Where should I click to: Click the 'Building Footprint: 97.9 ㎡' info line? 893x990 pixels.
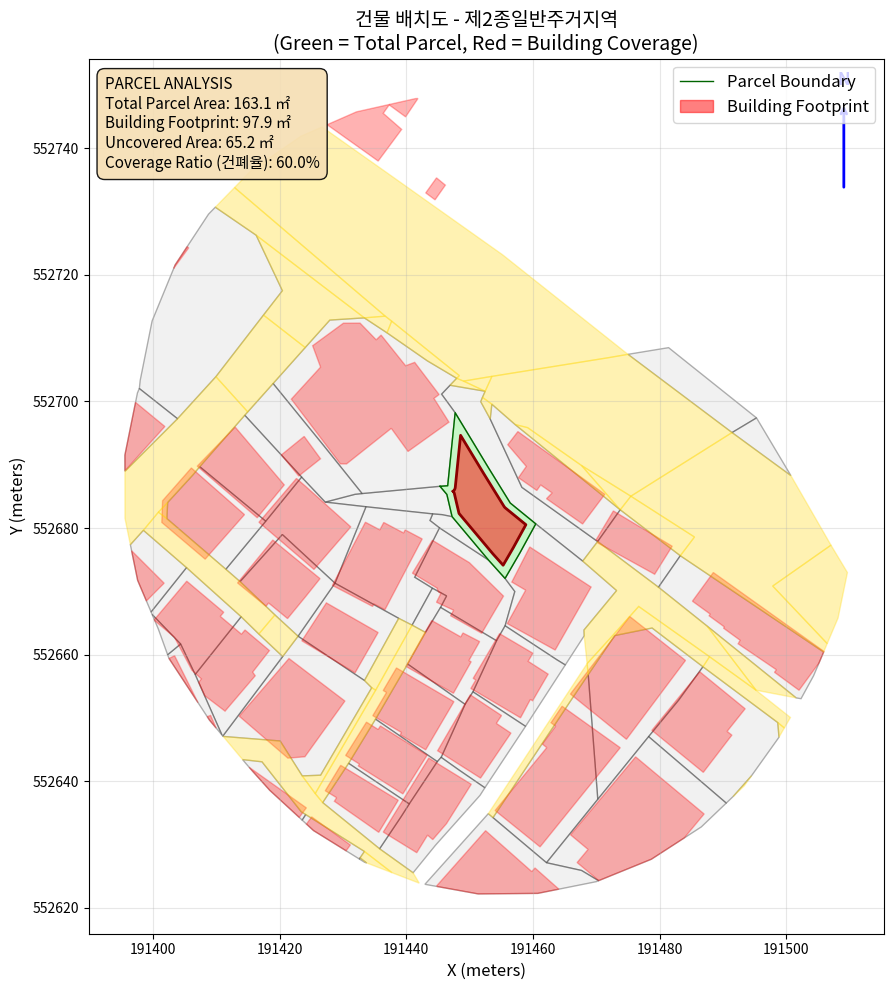197,122
